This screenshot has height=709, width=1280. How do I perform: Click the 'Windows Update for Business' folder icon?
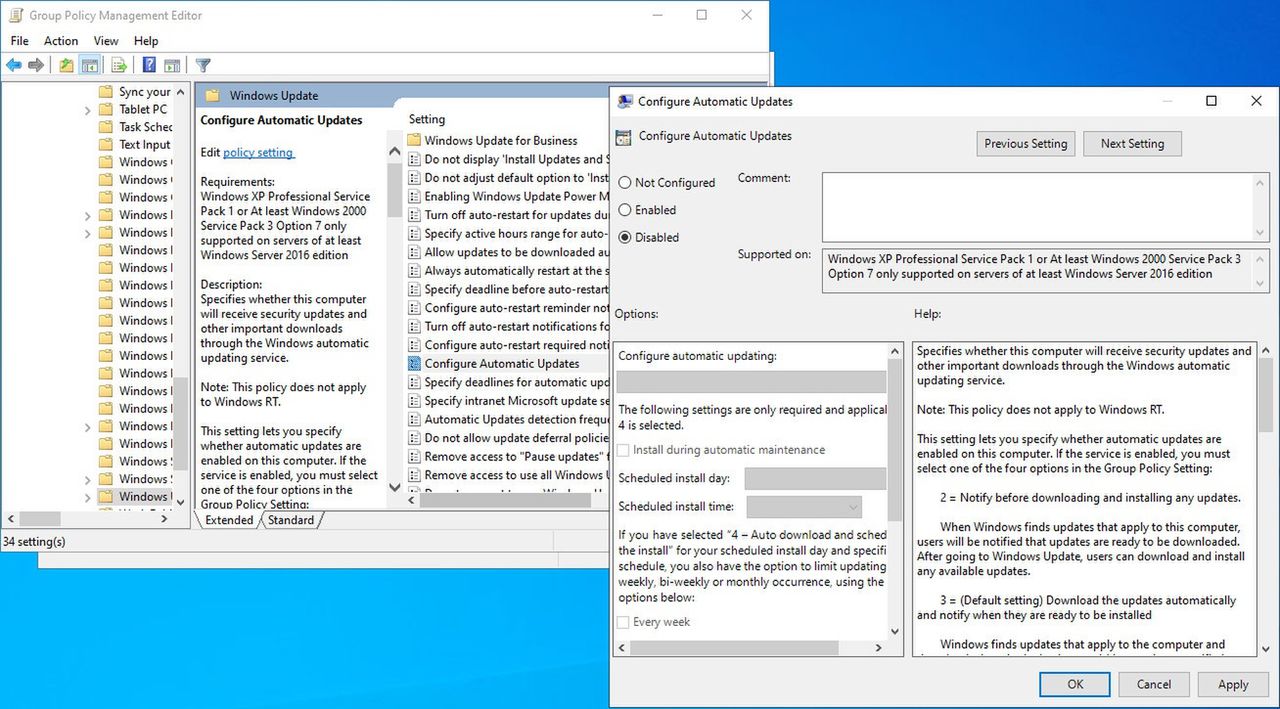(x=414, y=140)
